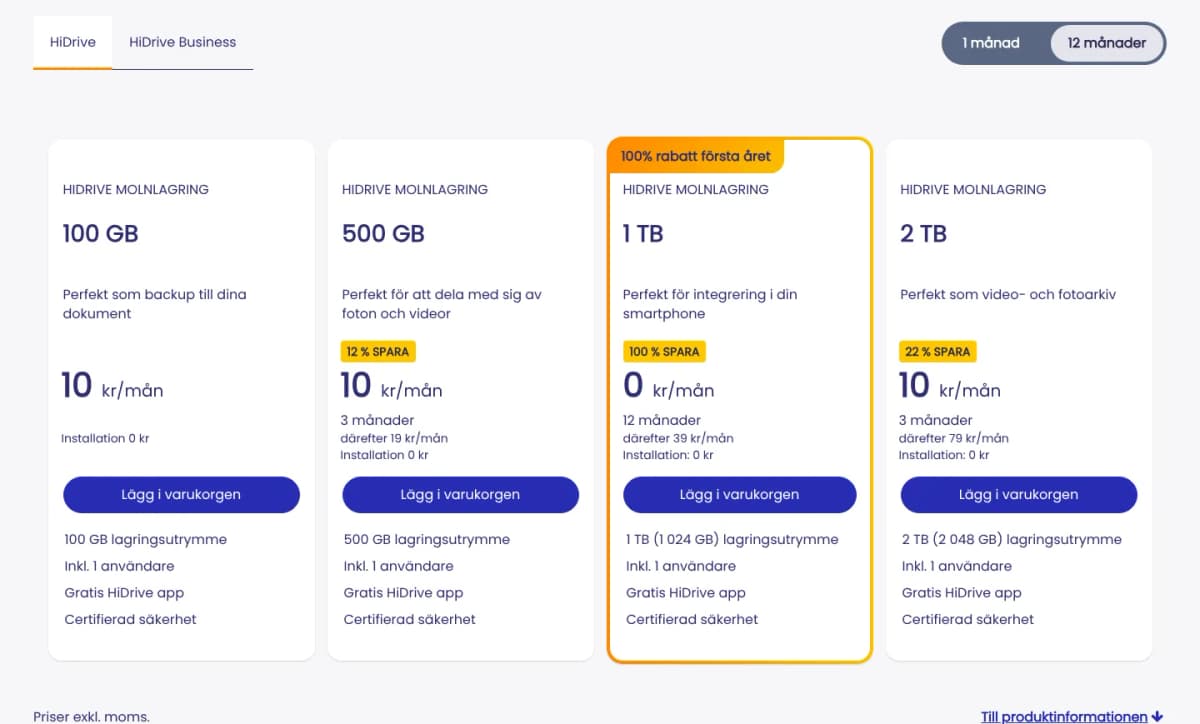
Task: Click '100 GB lagringsutrymme' feature line
Action: (146, 540)
